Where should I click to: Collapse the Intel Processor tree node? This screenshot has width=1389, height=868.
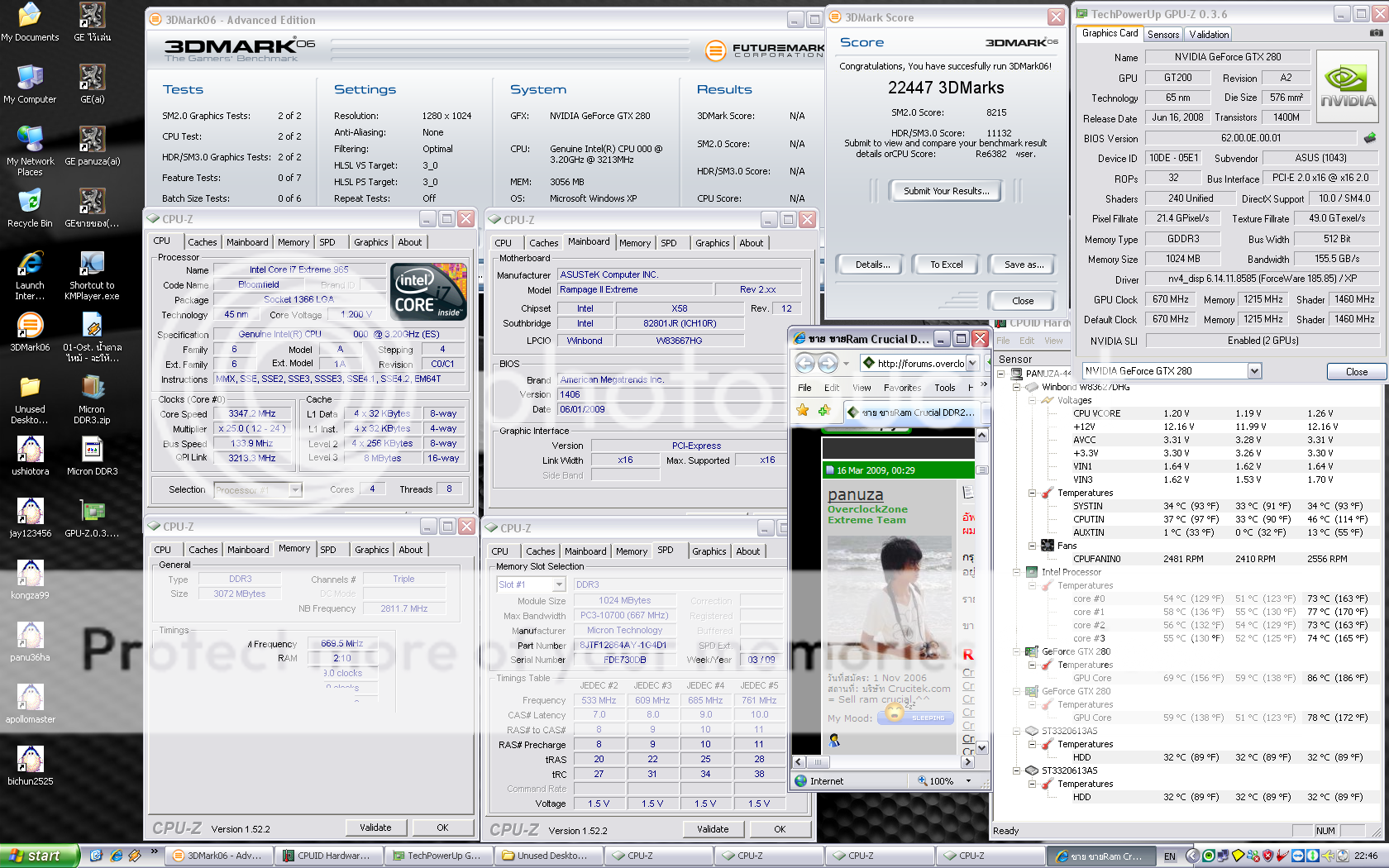1017,572
